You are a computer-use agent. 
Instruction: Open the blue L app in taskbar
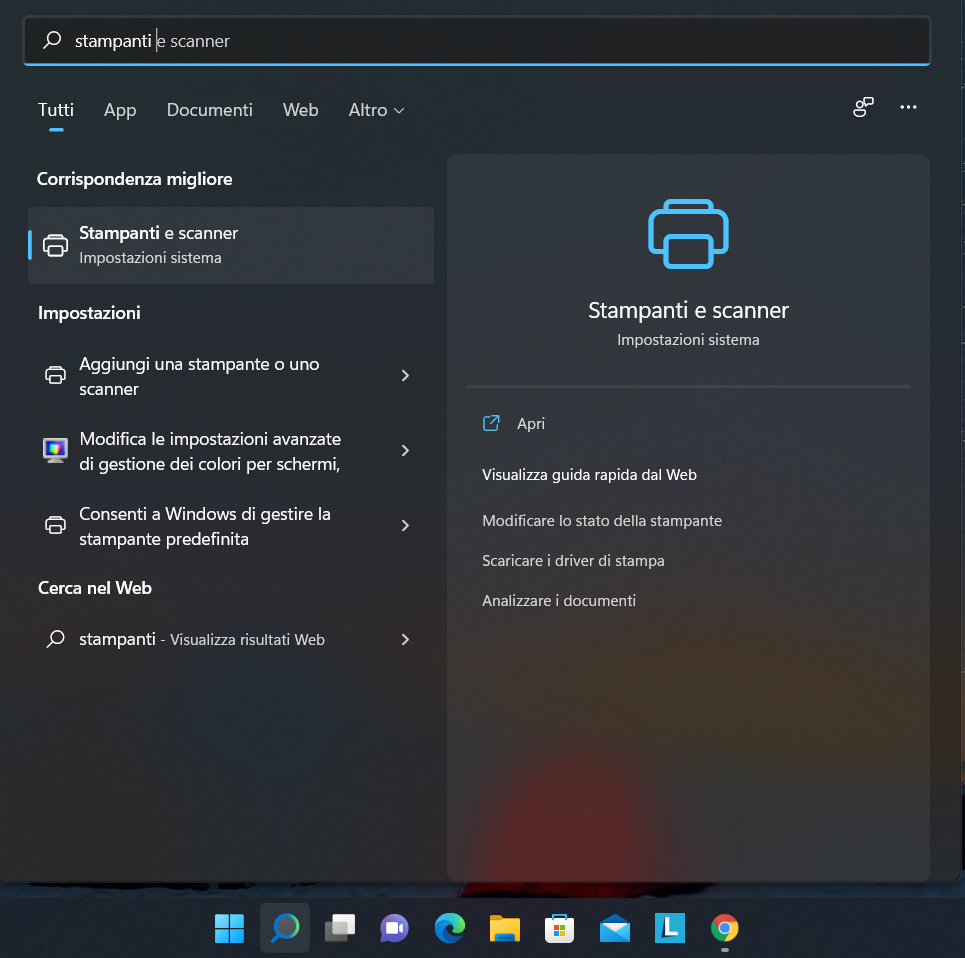coord(670,928)
